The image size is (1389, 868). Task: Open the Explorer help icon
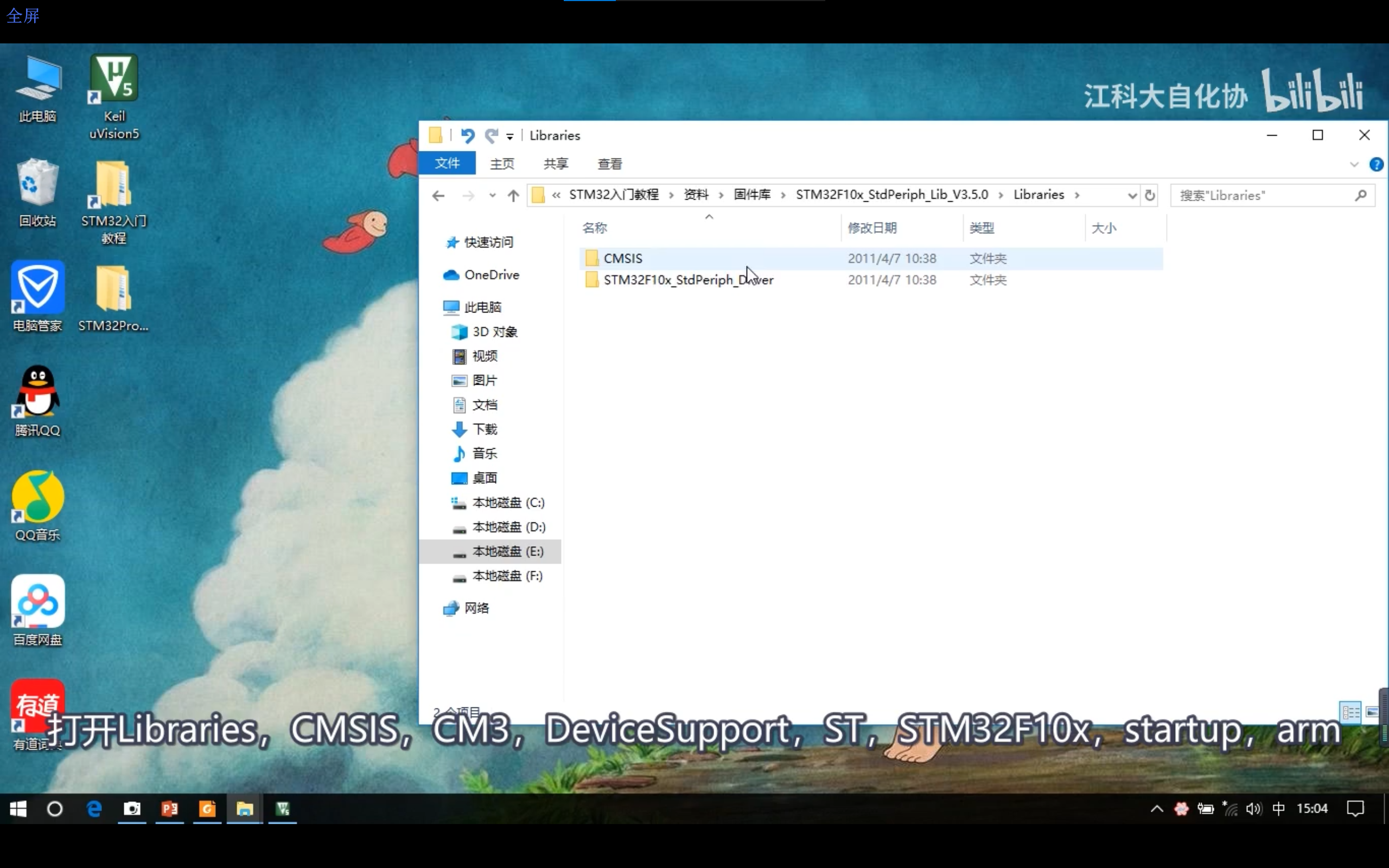click(1375, 165)
